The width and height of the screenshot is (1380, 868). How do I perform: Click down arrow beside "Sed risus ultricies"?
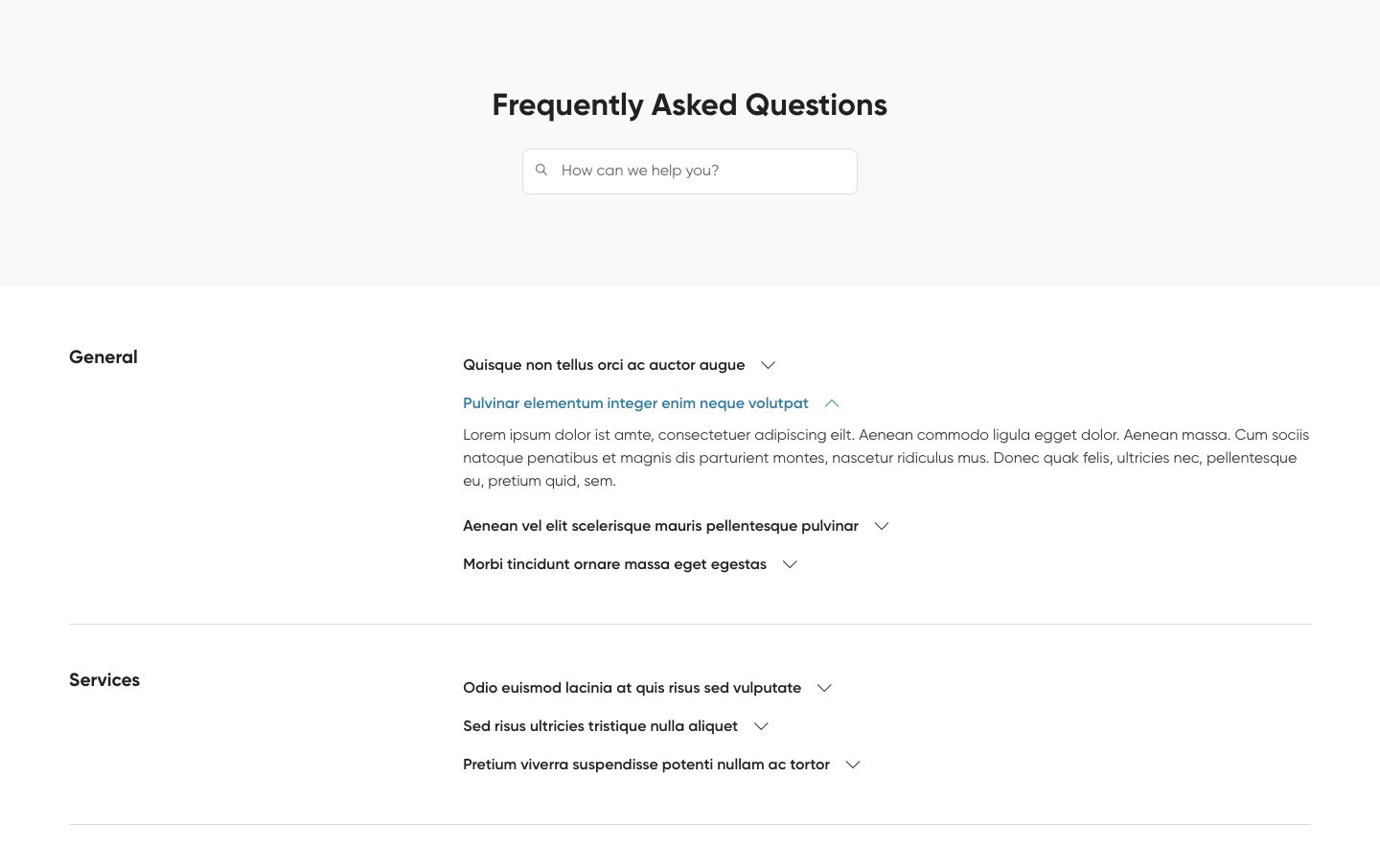tap(761, 726)
